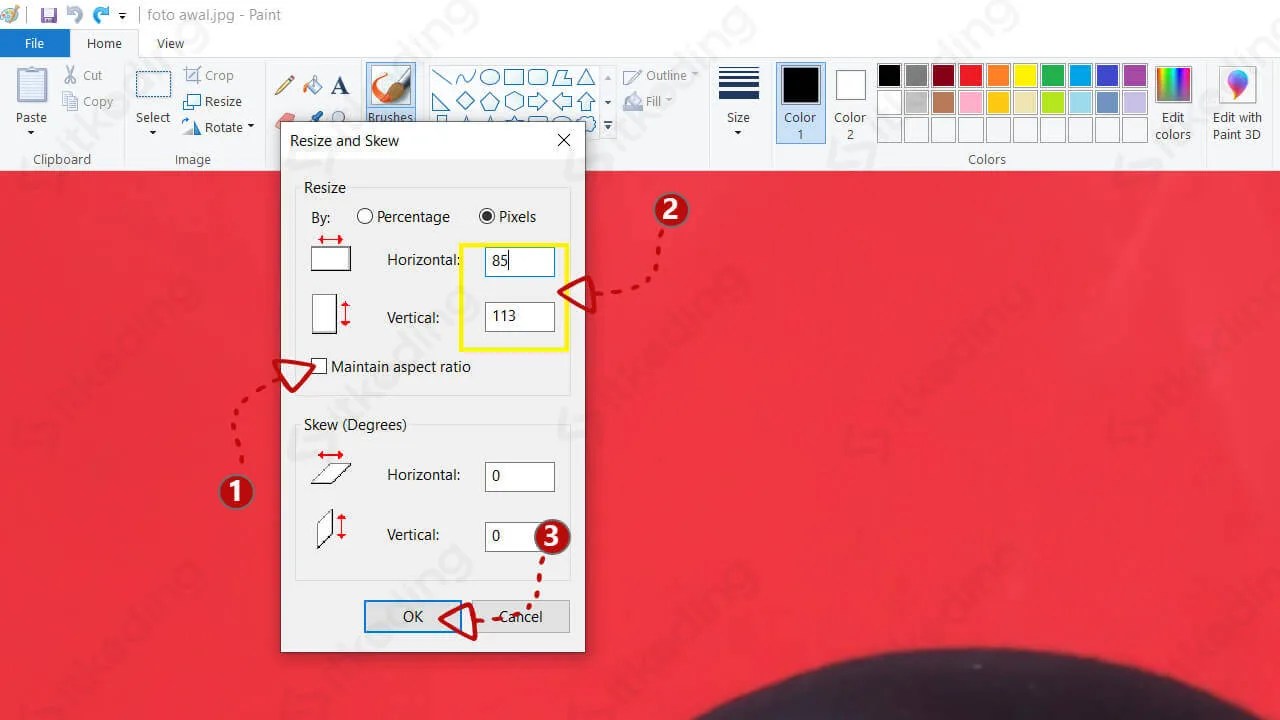This screenshot has width=1280, height=720.
Task: Expand the Select dropdown arrow
Action: click(x=153, y=132)
